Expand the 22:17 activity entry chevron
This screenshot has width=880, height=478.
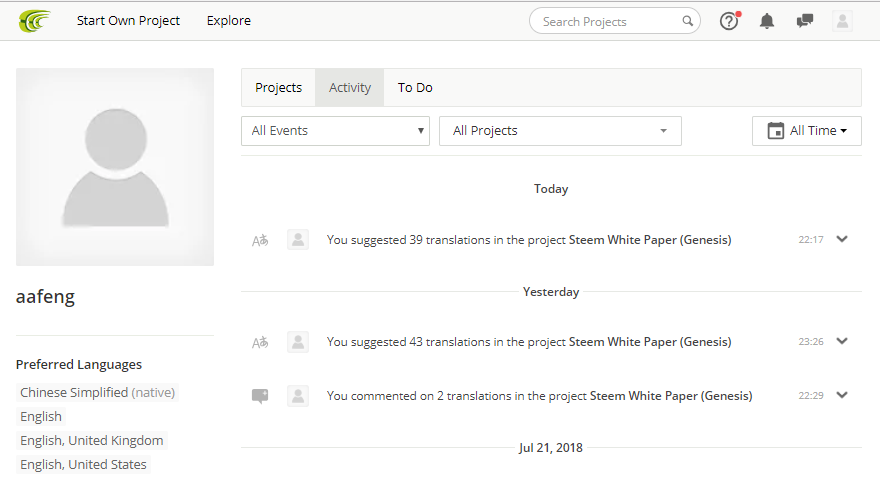pyautogui.click(x=842, y=239)
